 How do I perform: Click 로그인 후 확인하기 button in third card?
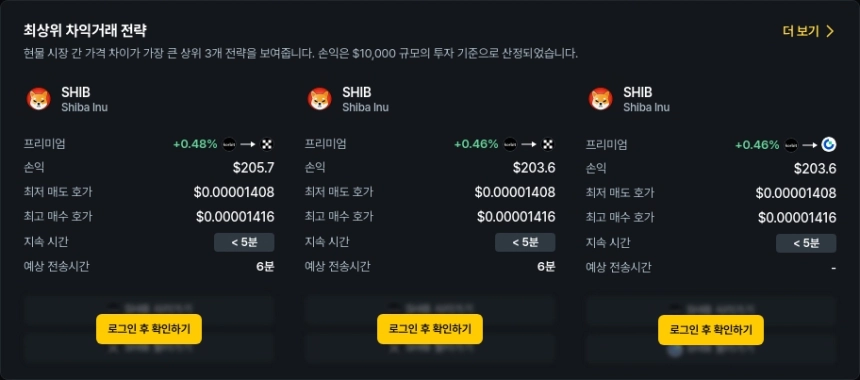click(711, 329)
